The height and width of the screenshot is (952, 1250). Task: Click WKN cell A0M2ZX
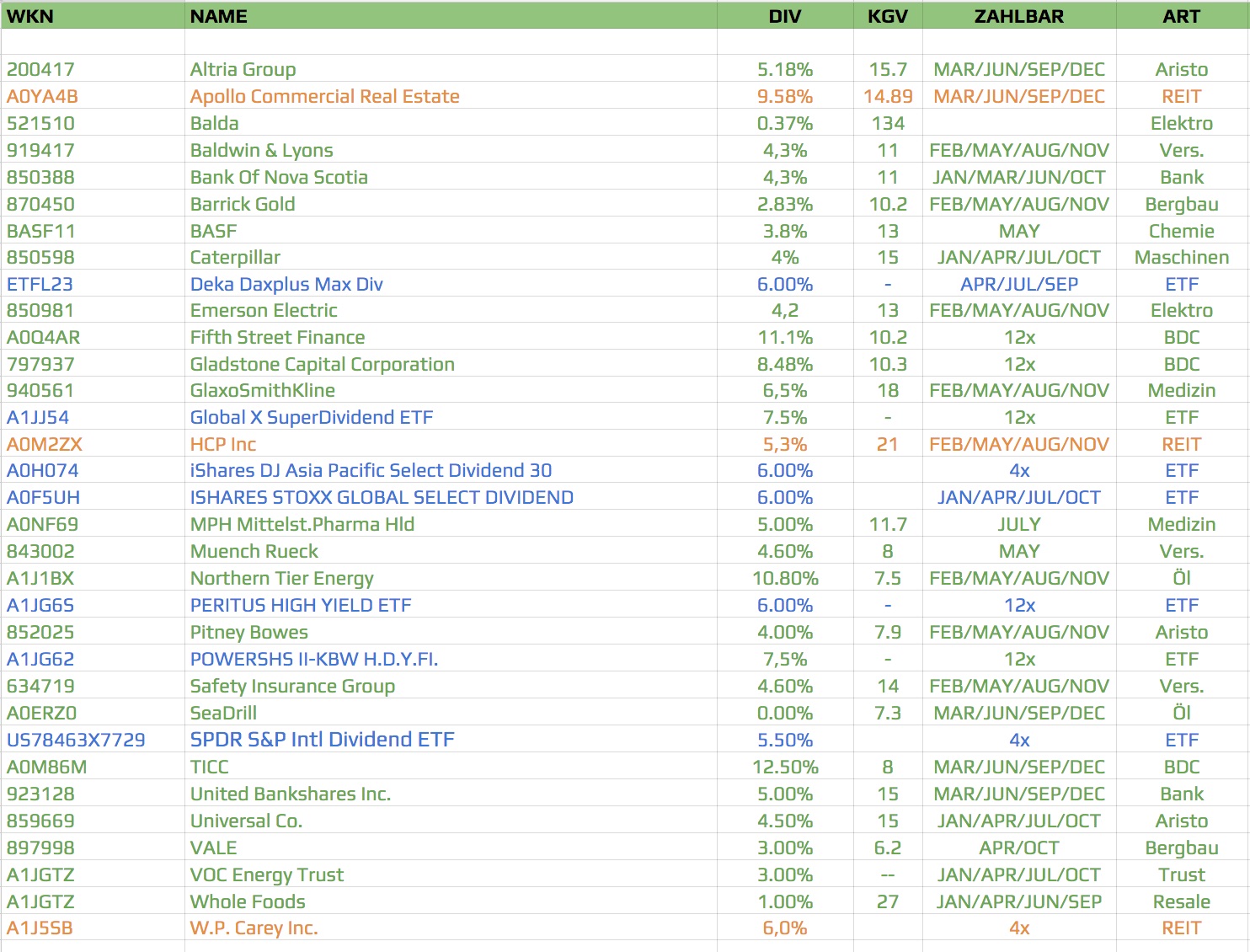(x=93, y=444)
